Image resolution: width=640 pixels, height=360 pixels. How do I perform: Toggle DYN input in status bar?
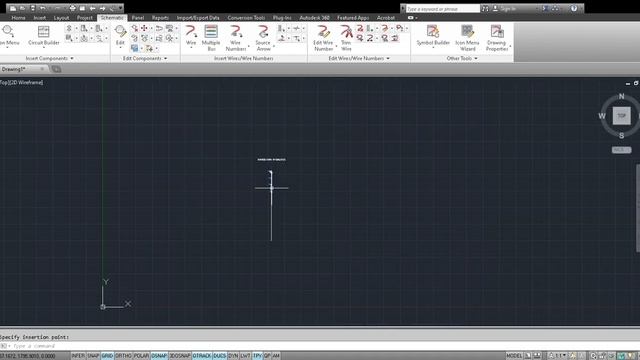coord(233,356)
